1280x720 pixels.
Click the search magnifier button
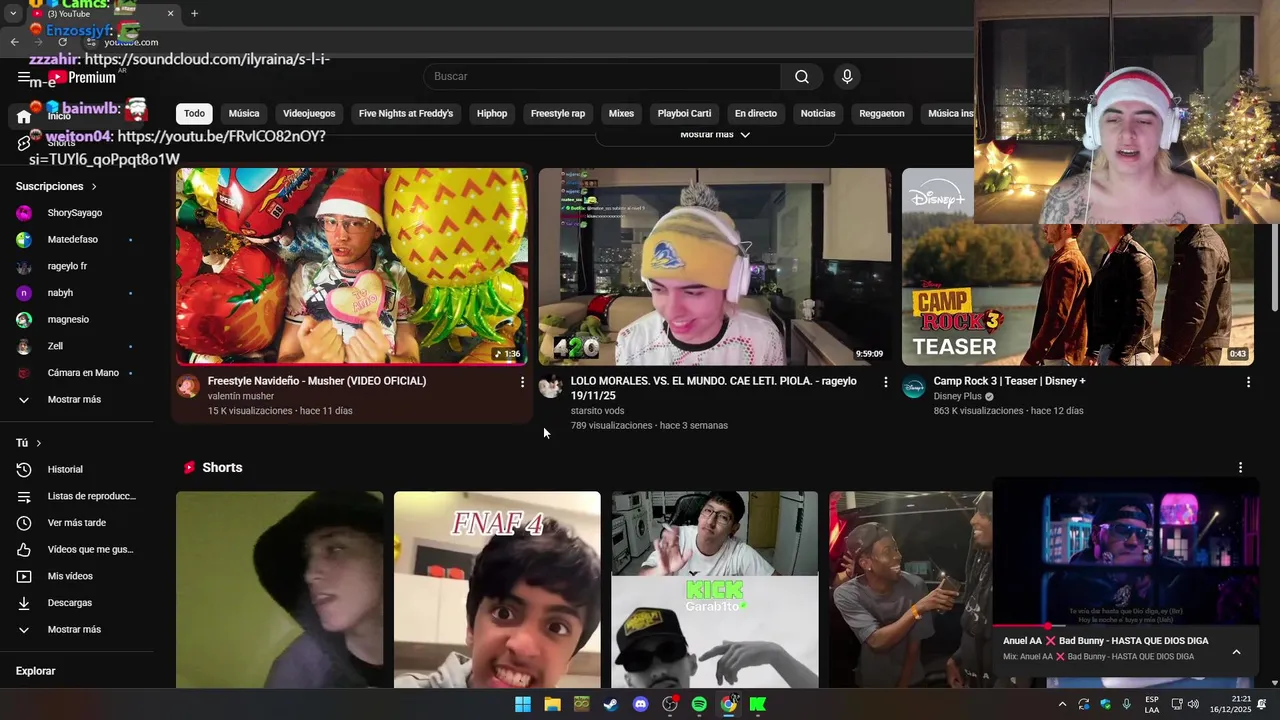click(x=802, y=77)
